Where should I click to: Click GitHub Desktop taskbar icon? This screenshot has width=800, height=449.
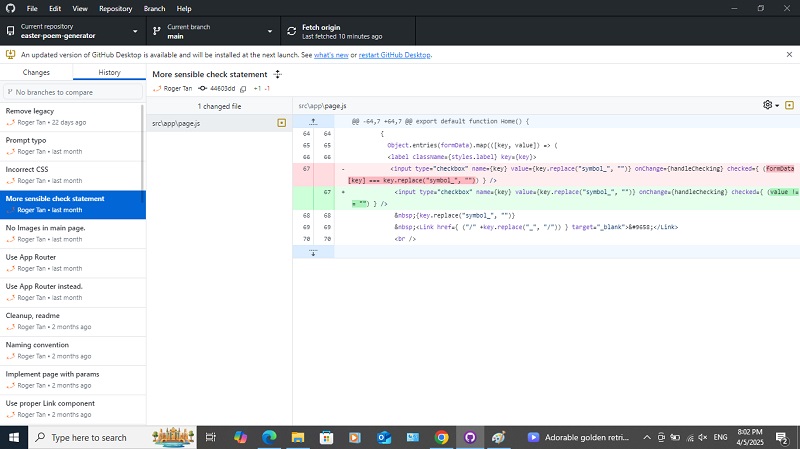click(x=470, y=437)
